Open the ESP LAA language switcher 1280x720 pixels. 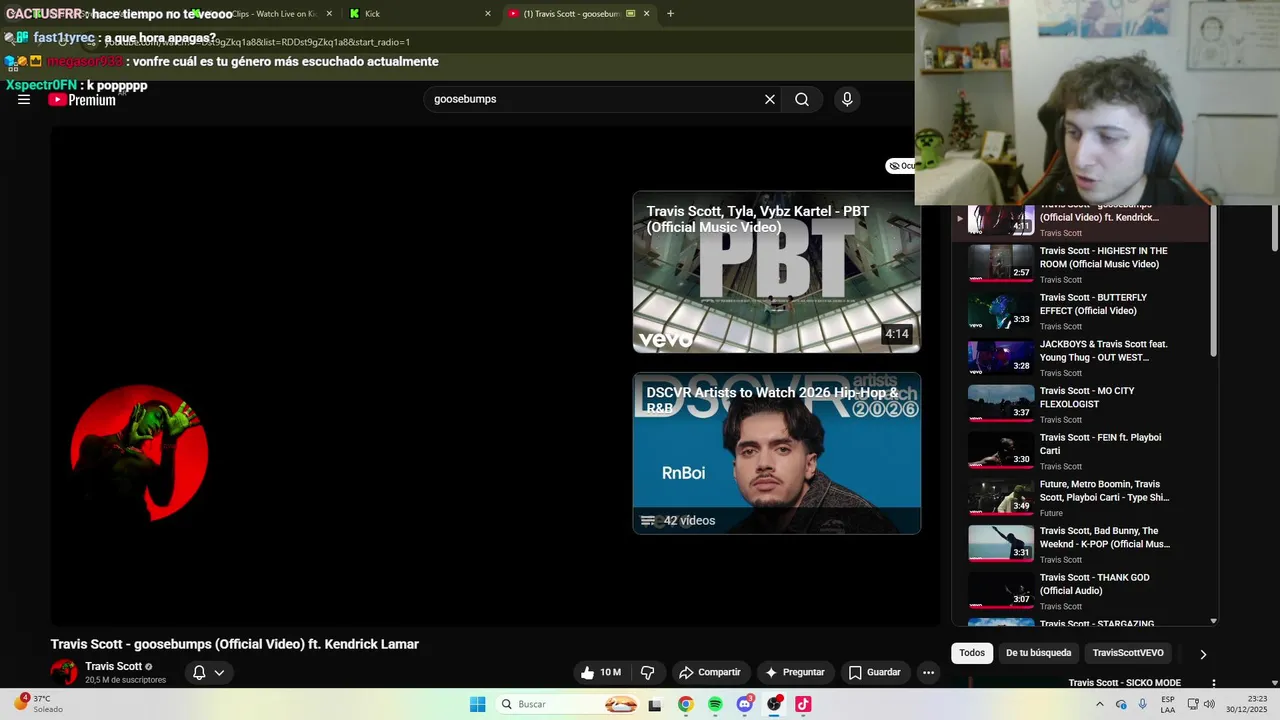[x=1168, y=704]
